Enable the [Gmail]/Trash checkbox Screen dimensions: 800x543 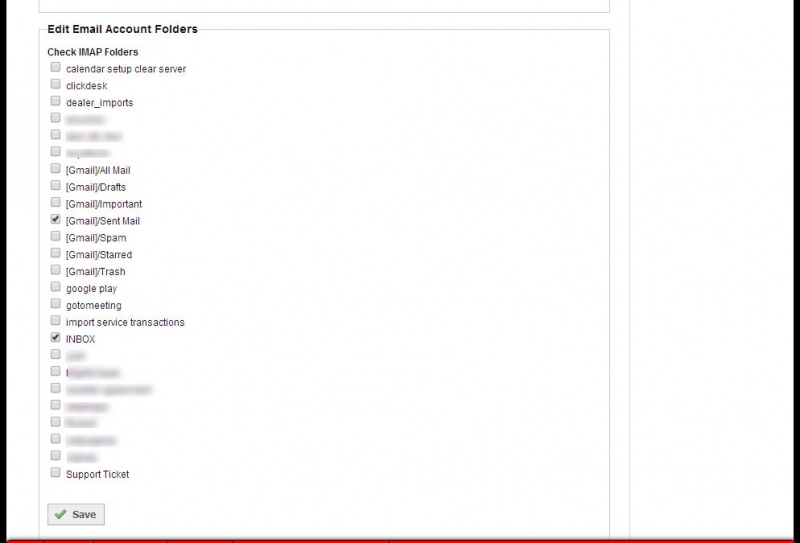point(56,270)
